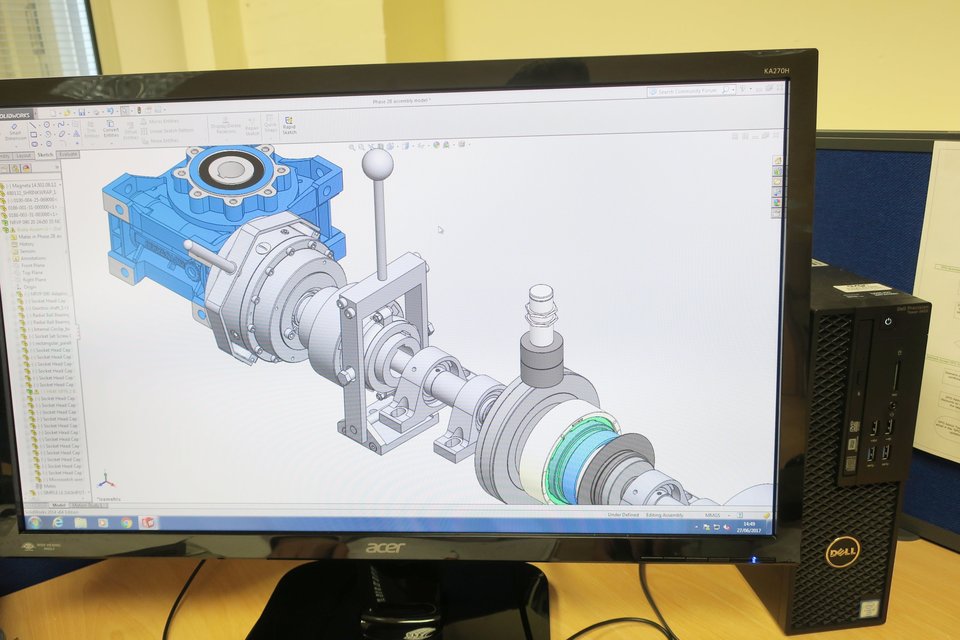Launch Internet Explorer from the taskbar
The height and width of the screenshot is (640, 960).
click(x=57, y=521)
